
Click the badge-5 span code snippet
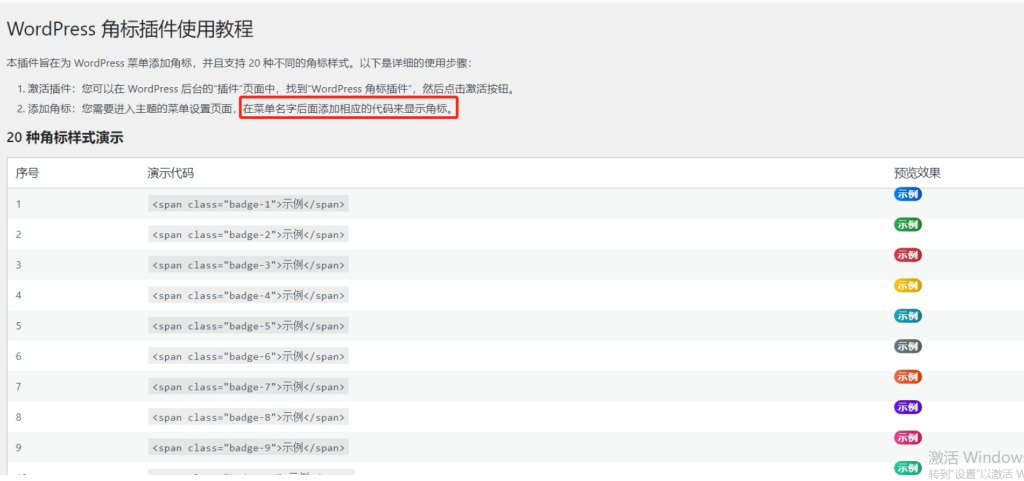[x=248, y=326]
